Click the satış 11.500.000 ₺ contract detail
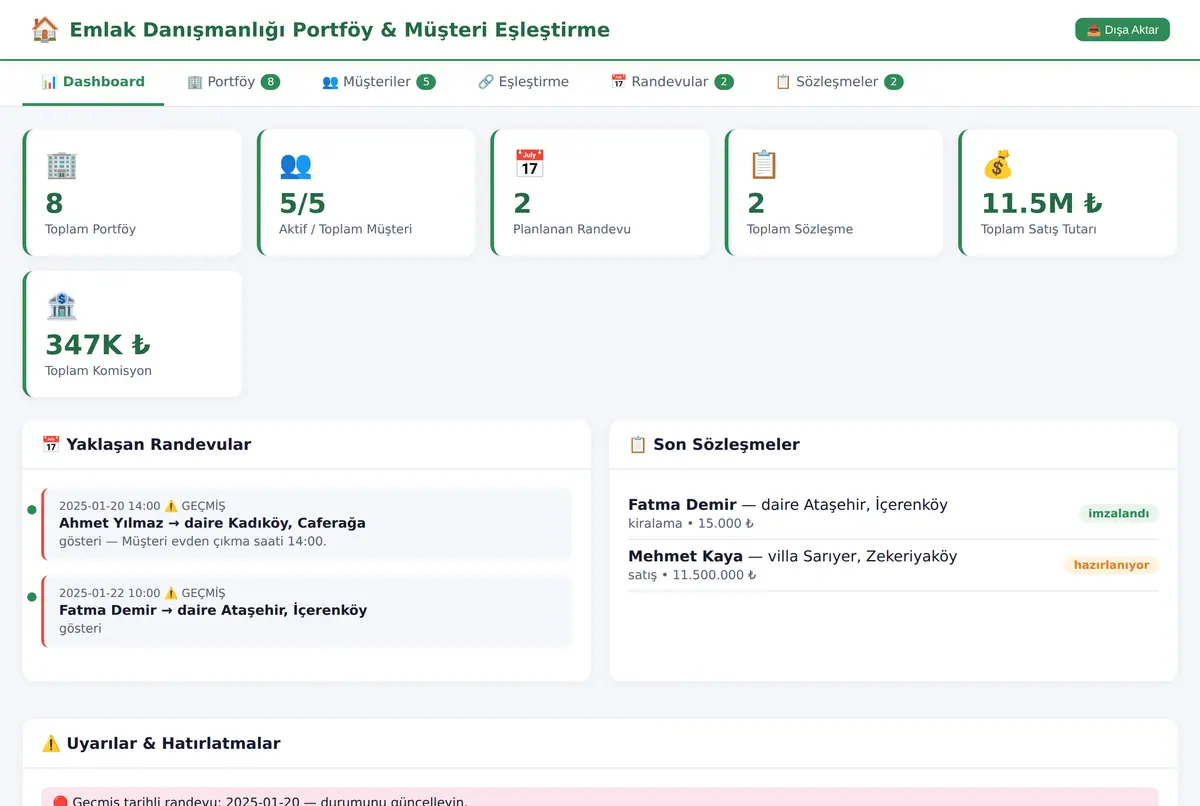 click(x=692, y=575)
